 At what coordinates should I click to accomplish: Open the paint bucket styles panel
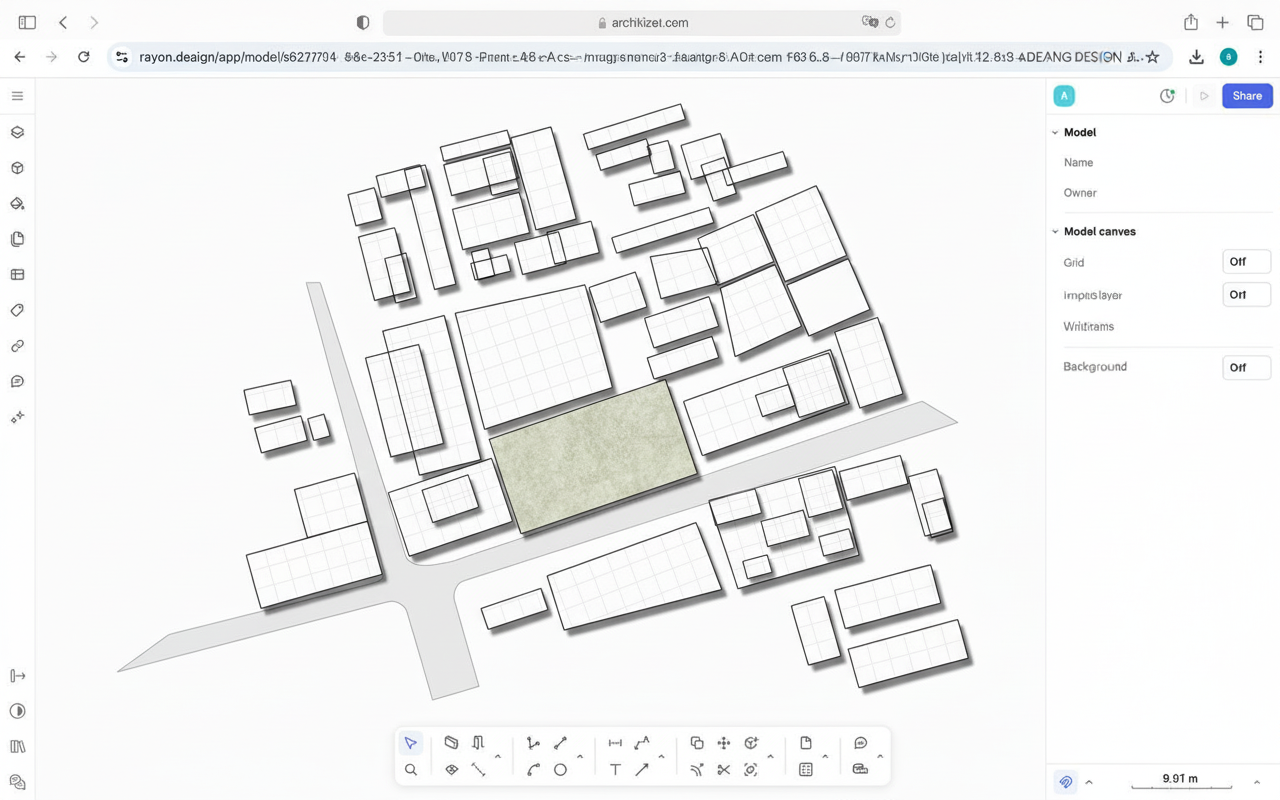coord(17,204)
